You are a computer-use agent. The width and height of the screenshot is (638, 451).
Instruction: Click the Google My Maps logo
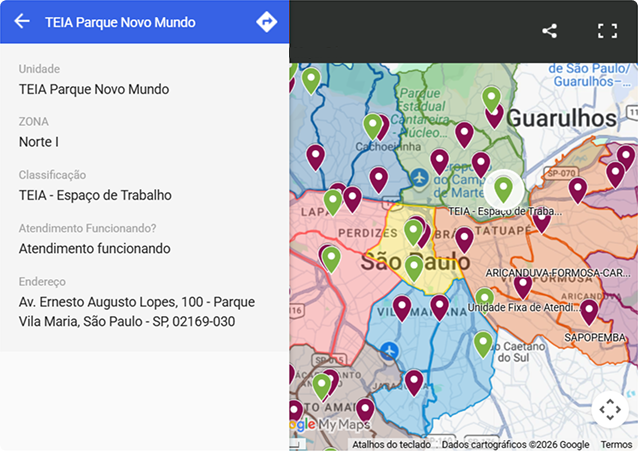pos(330,425)
